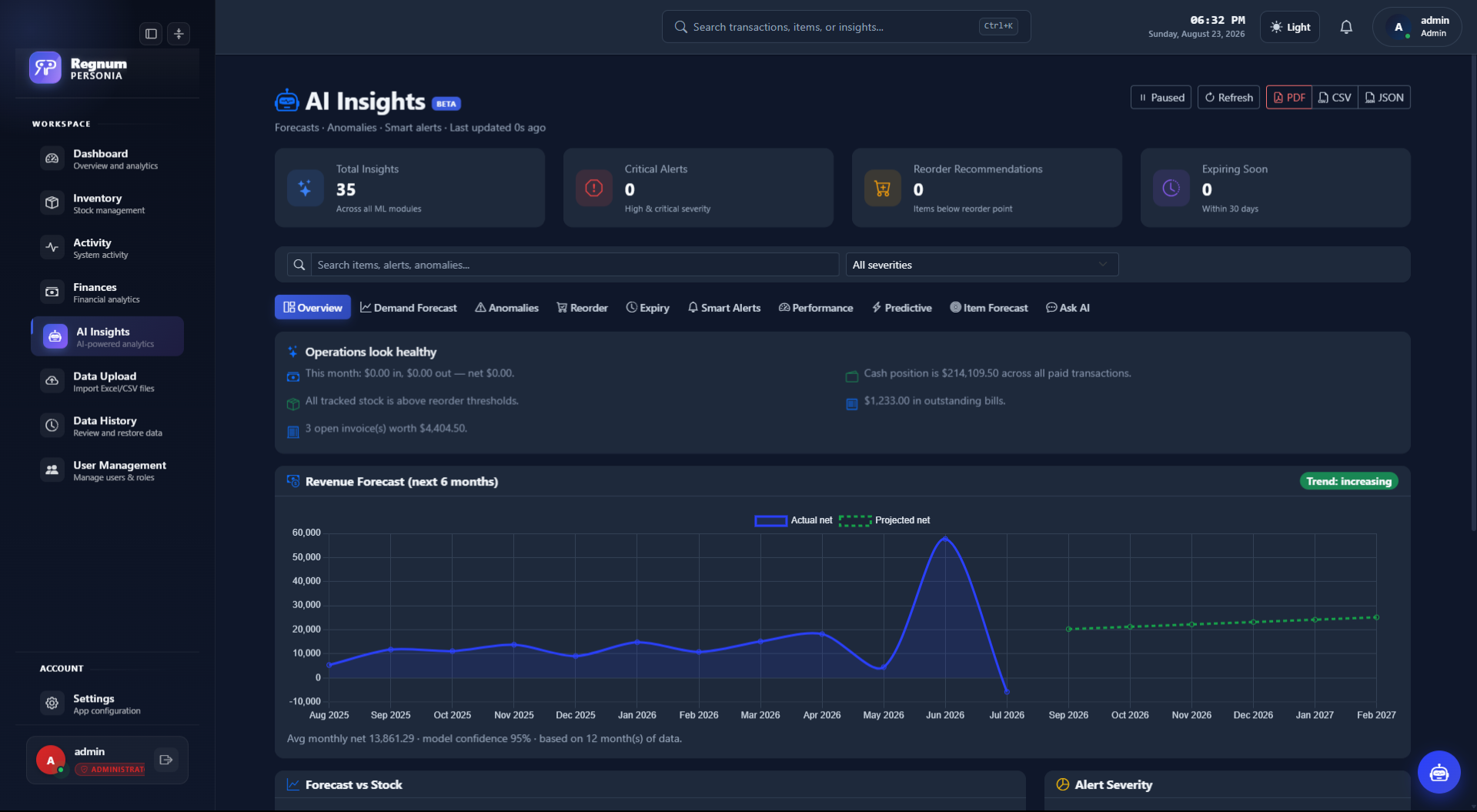Open Dashboard in the sidebar
Screen dimensions: 1477x812
pyautogui.click(x=108, y=159)
